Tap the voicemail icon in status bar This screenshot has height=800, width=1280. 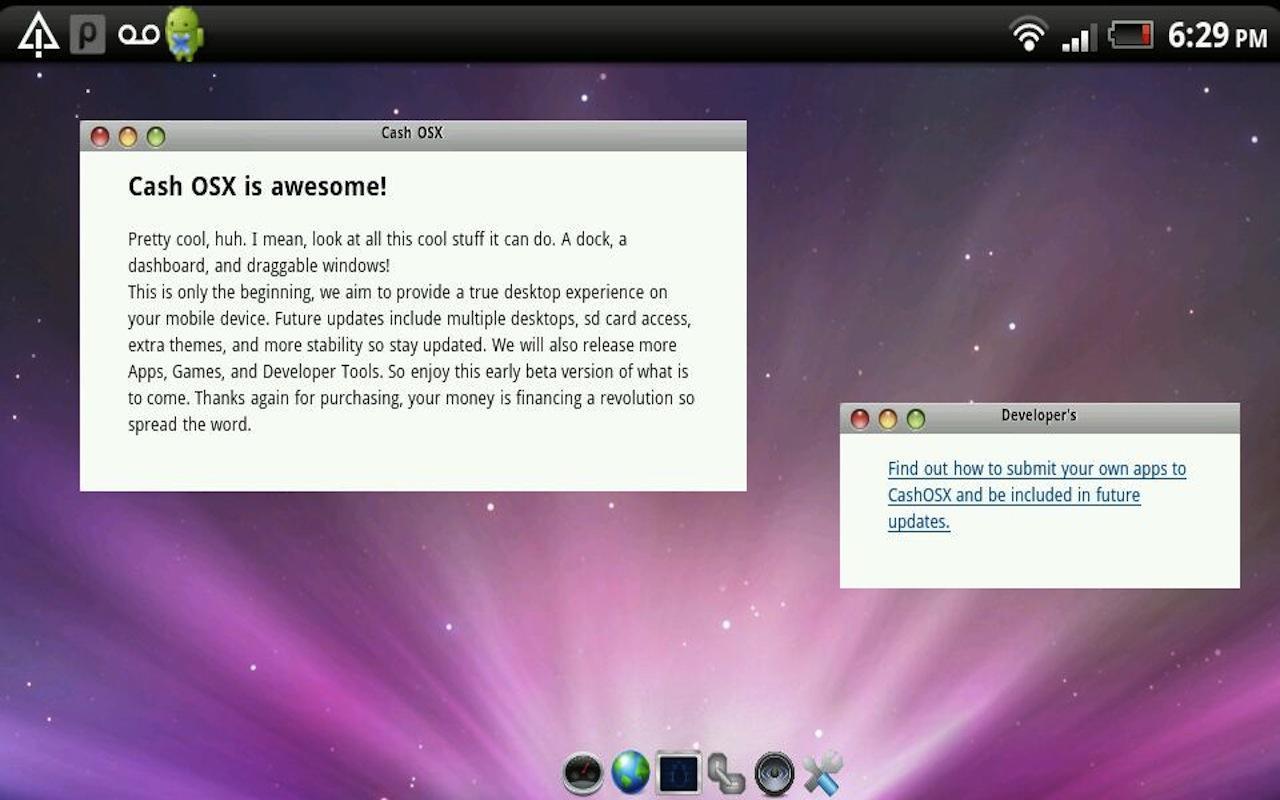click(138, 35)
